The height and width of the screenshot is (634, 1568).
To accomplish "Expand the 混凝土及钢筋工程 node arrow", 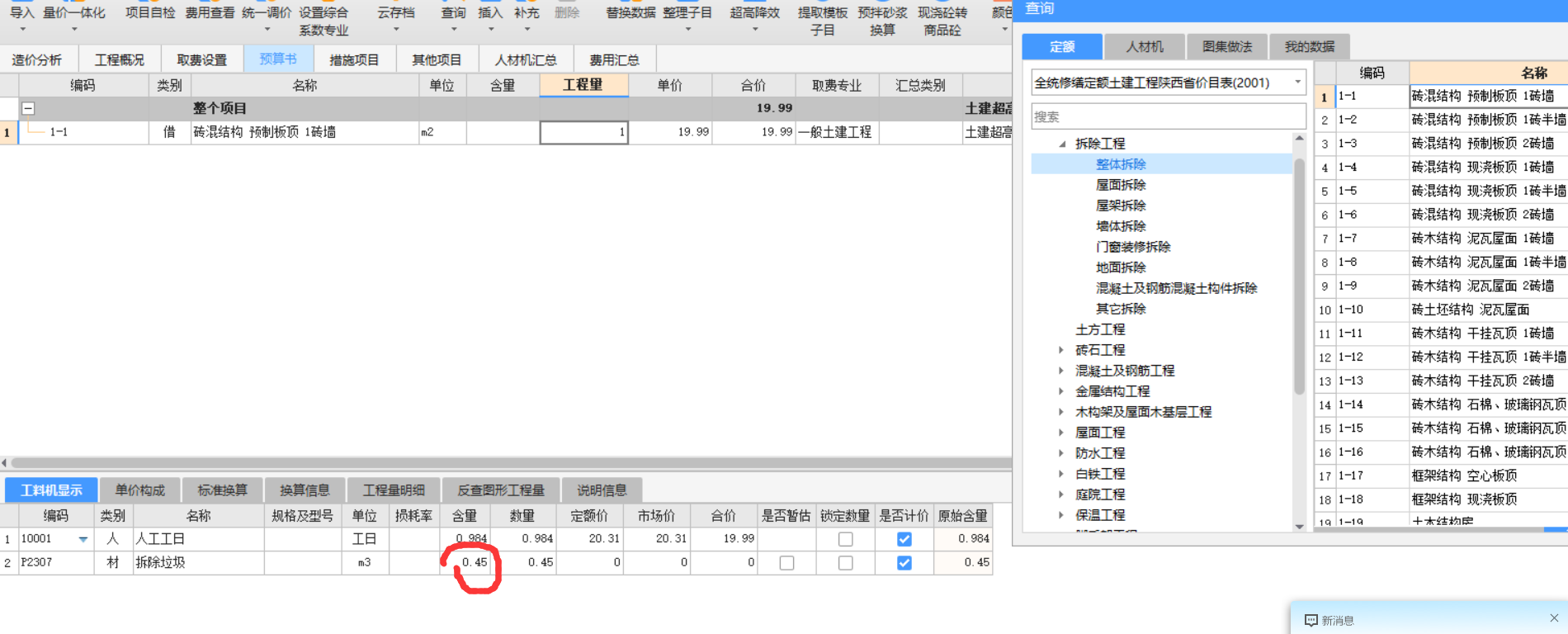I will click(1061, 371).
